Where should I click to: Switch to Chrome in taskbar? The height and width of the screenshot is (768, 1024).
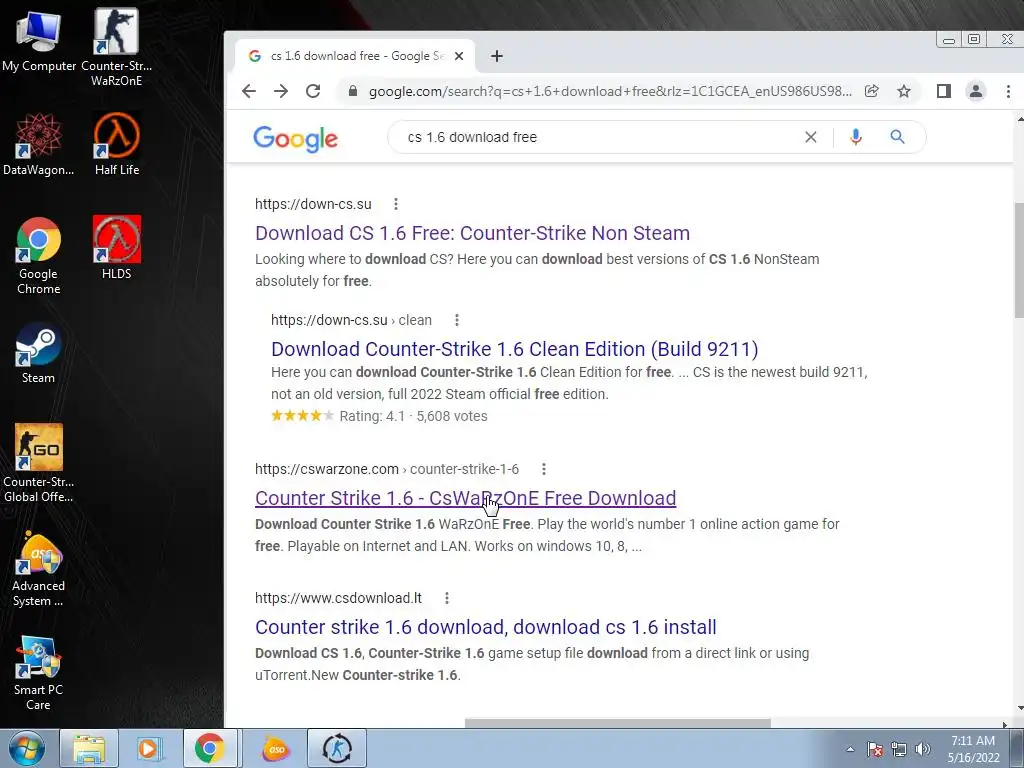pos(210,748)
